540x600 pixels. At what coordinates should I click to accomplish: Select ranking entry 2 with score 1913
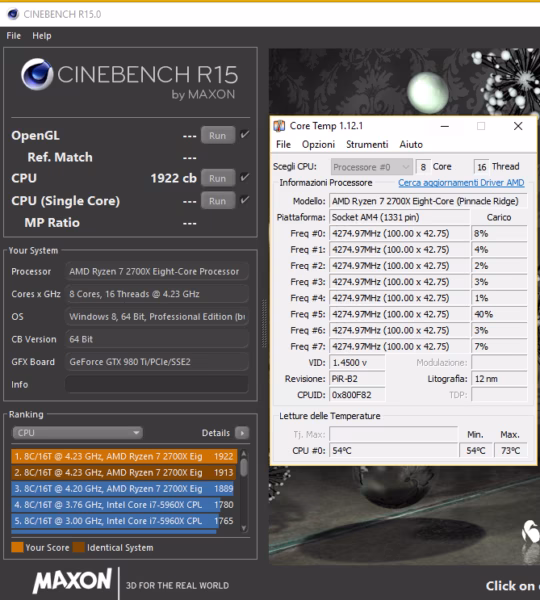pos(124,473)
